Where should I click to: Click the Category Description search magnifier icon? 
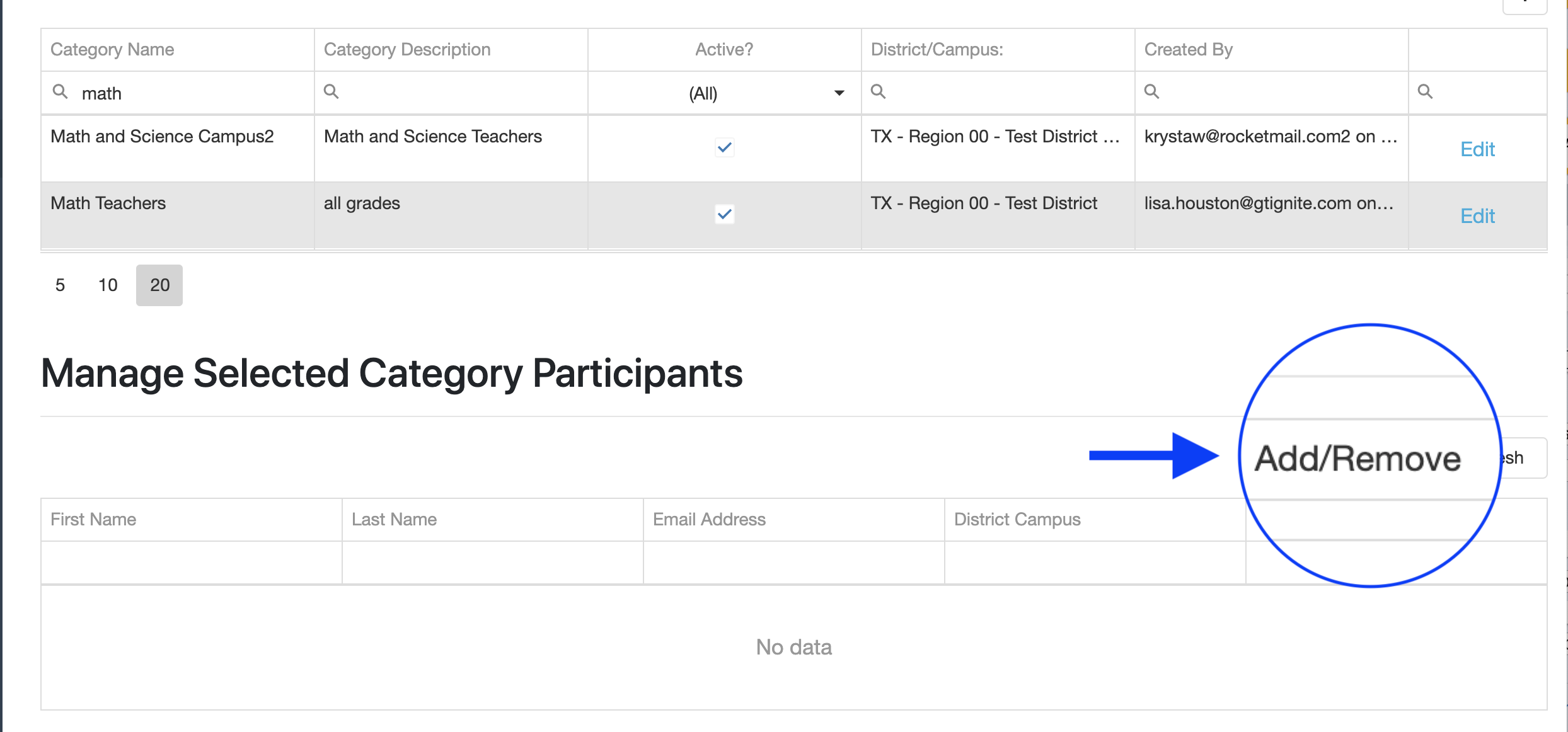coord(331,92)
